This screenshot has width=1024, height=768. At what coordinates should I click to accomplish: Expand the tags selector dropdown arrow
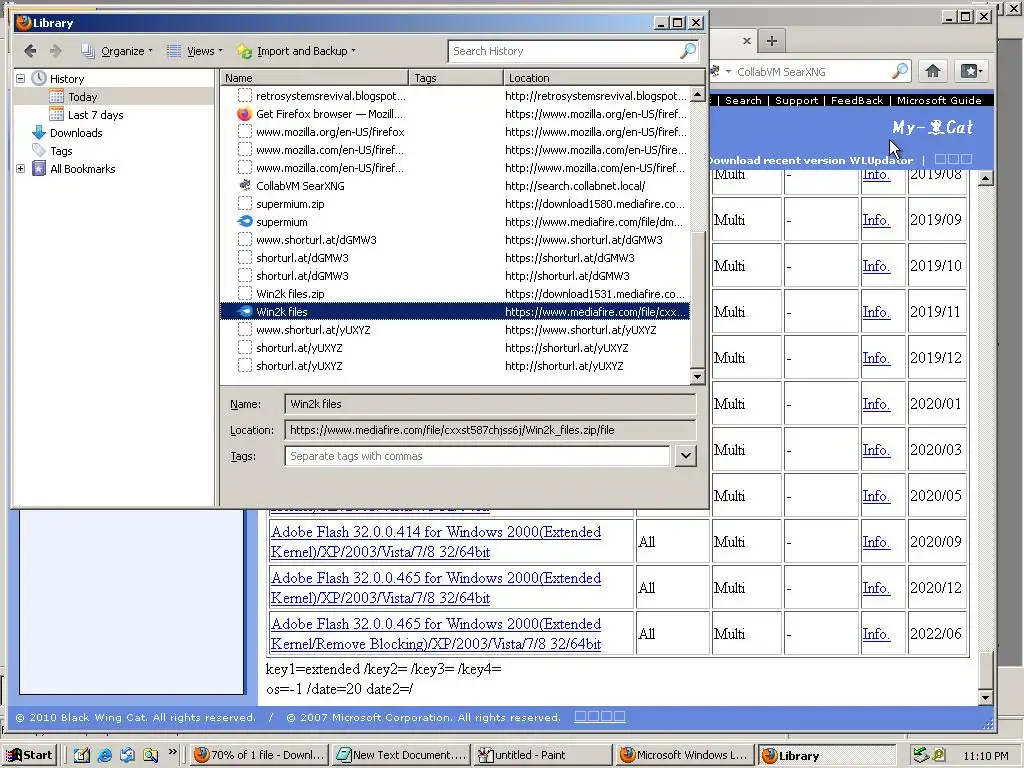coord(685,456)
